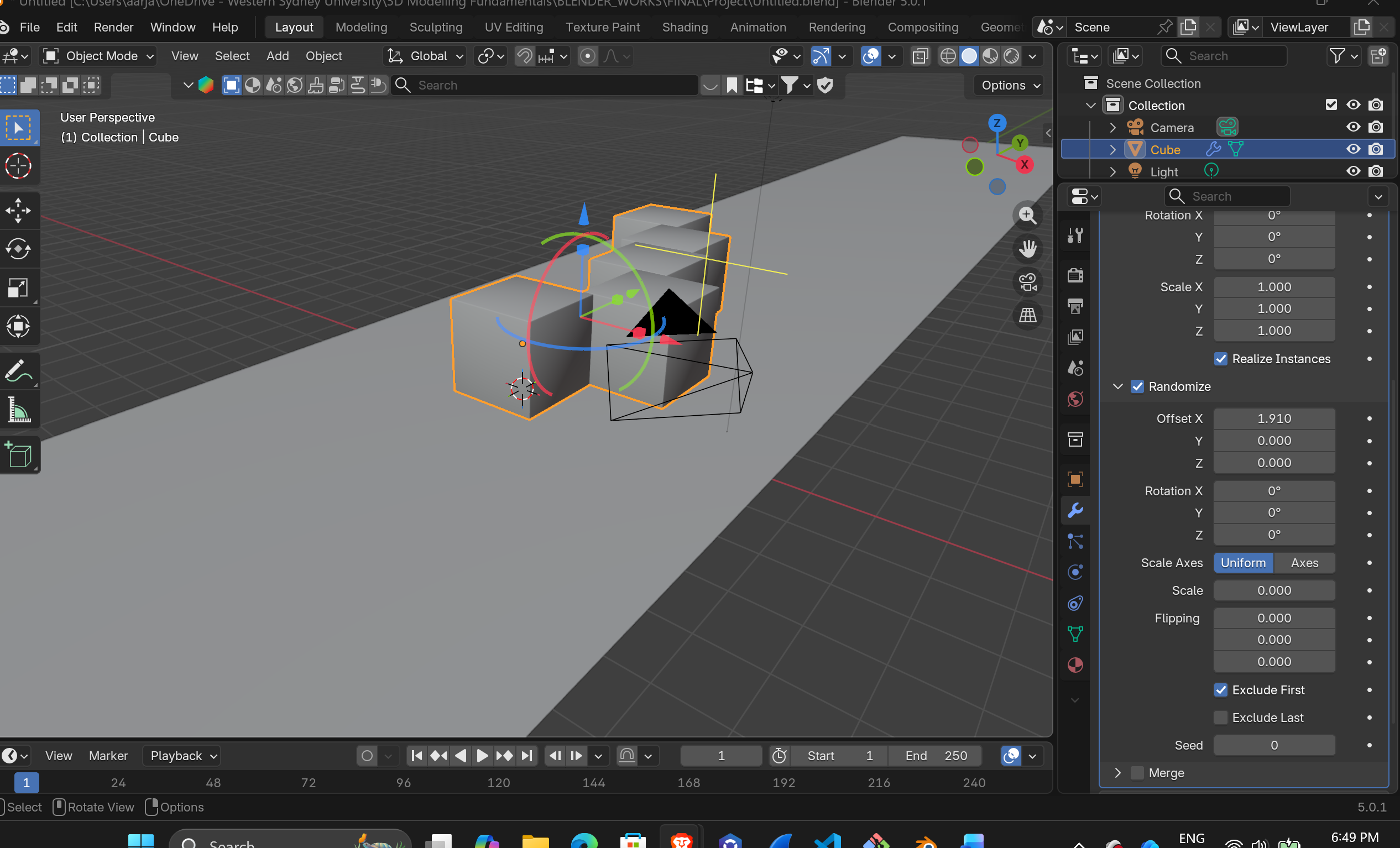Open the File menu
Screen dimensions: 1400x848
(29, 27)
